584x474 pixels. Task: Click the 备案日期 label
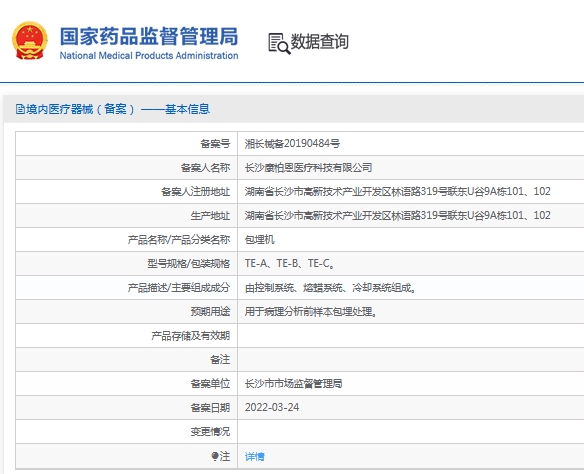[210, 407]
